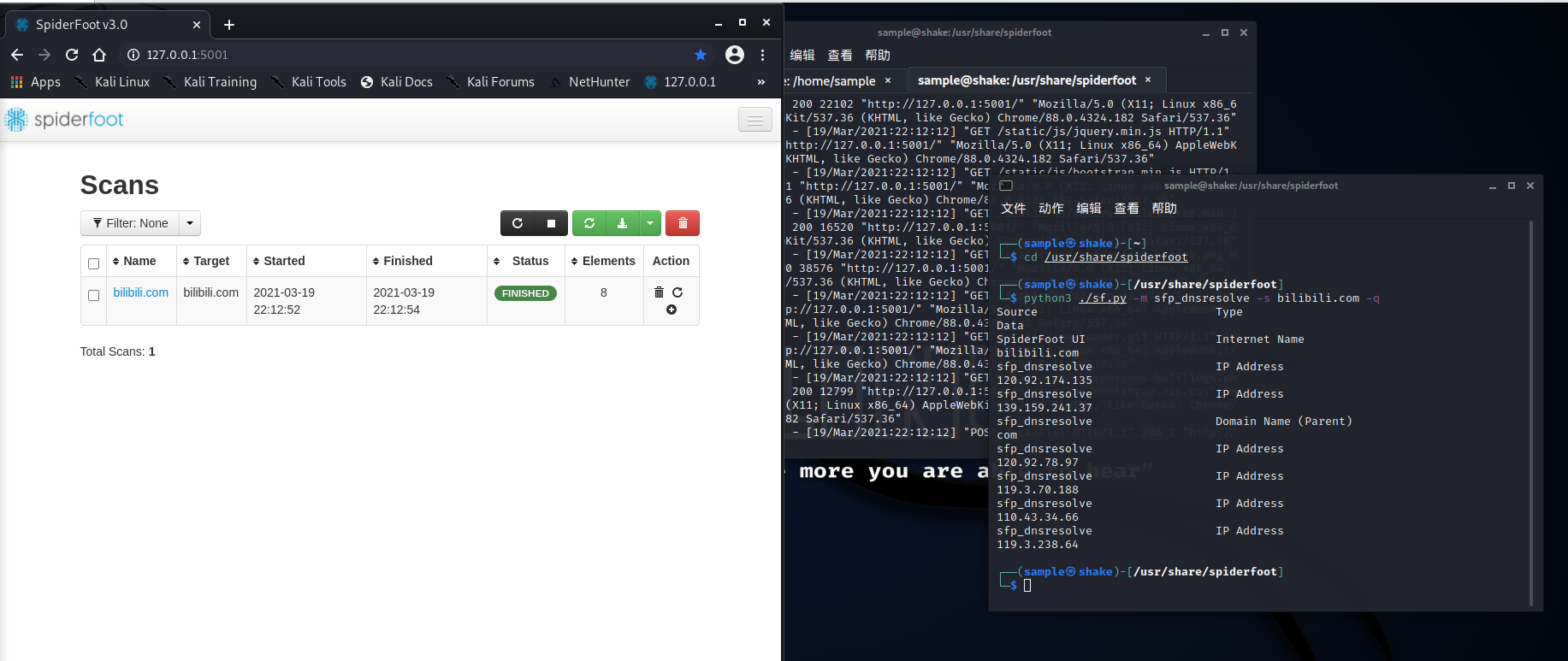Open the Chrome three-dot menu
The height and width of the screenshot is (661, 1568).
(x=763, y=55)
